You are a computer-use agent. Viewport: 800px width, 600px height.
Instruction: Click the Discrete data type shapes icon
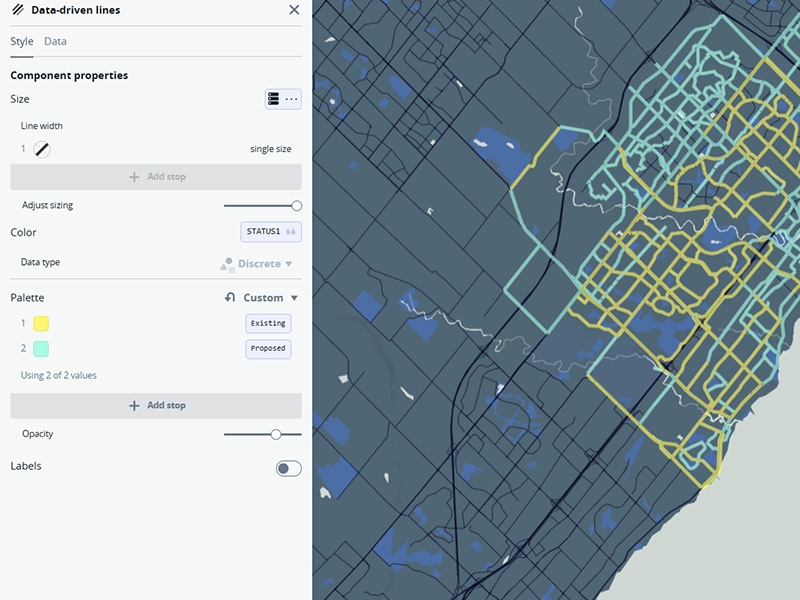(x=227, y=264)
